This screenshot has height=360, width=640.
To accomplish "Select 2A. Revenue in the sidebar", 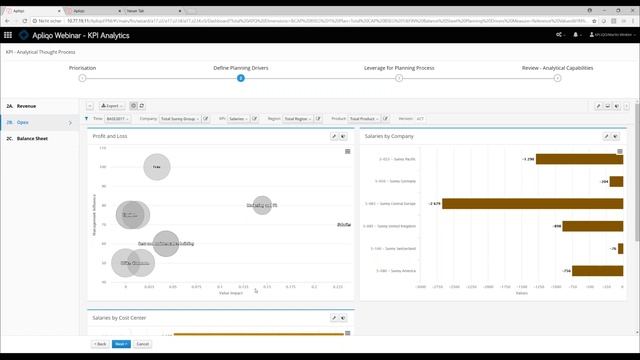I will [39, 106].
